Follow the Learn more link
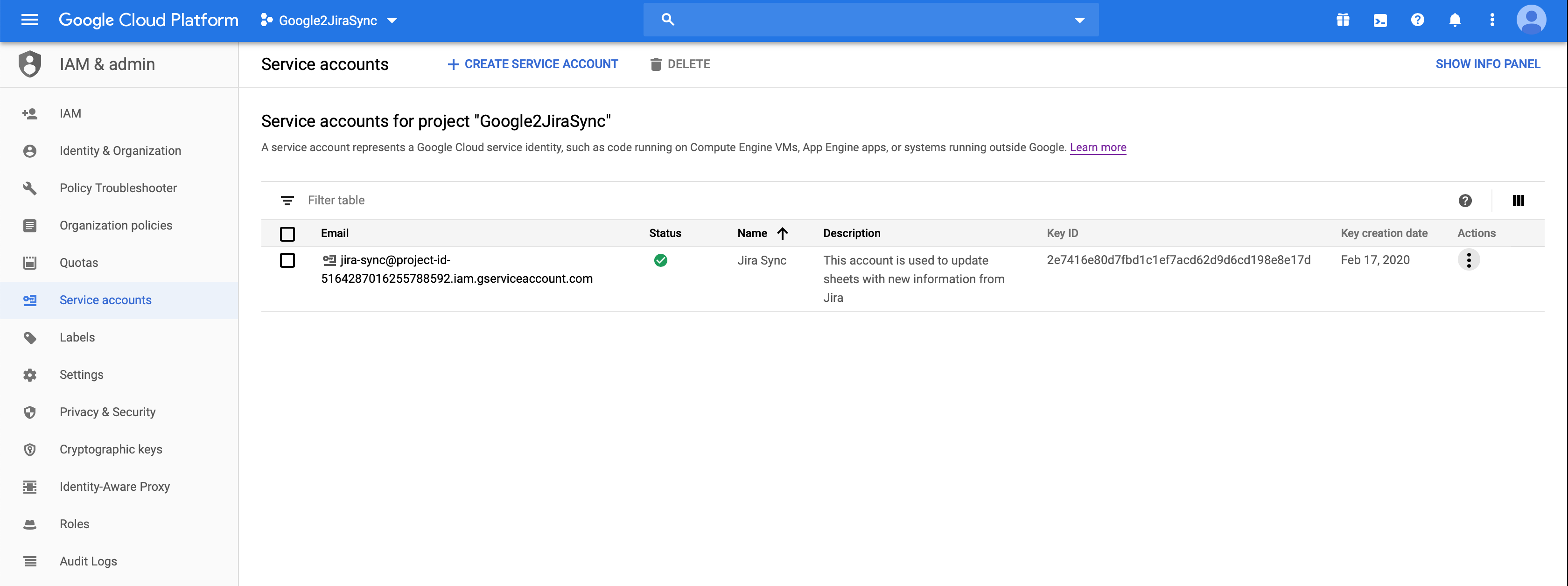1568x586 pixels. coord(1098,147)
